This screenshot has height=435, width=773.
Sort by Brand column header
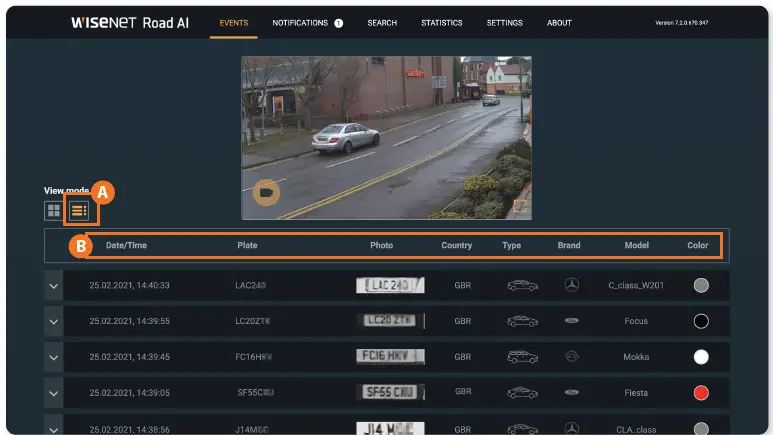(x=569, y=245)
